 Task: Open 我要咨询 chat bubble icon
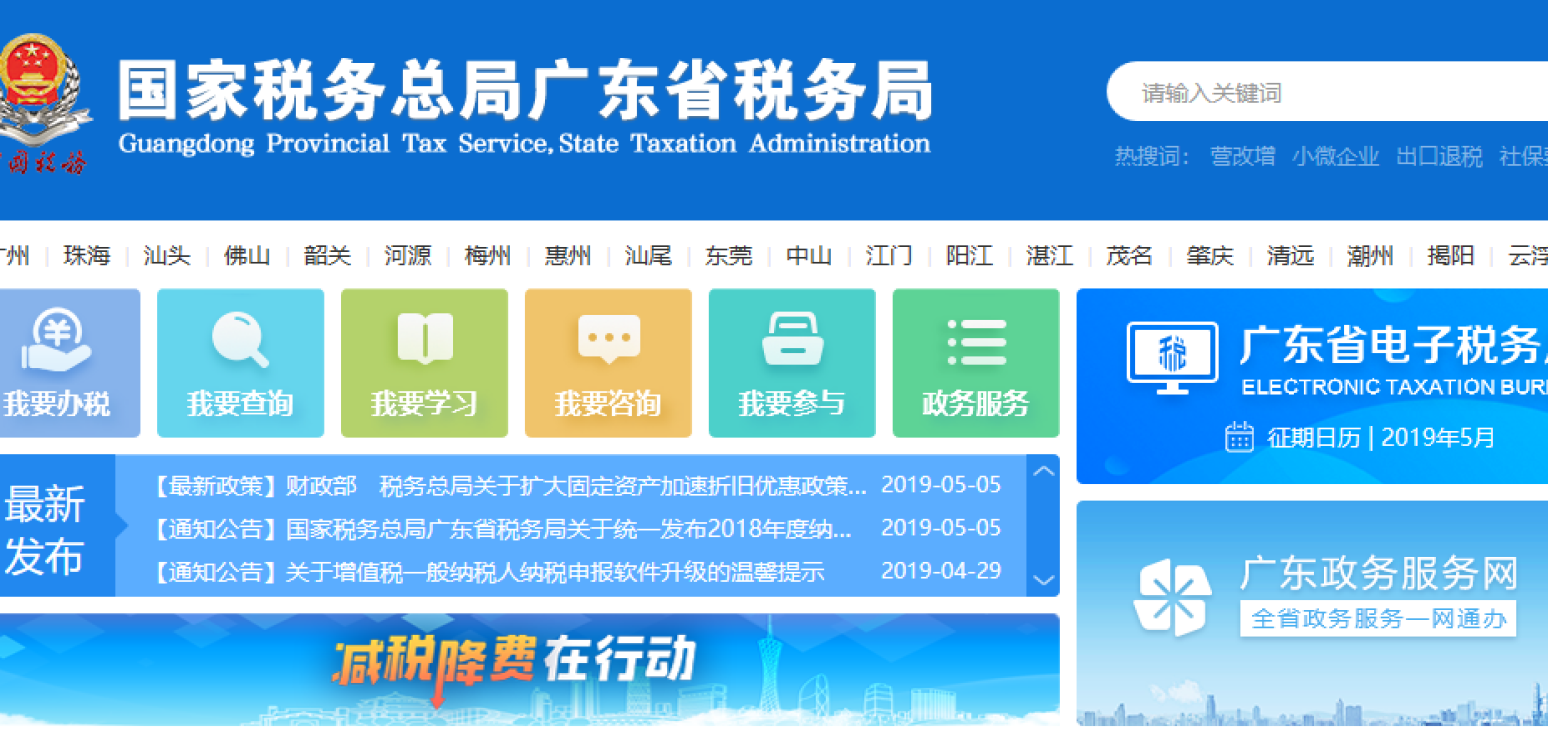608,339
